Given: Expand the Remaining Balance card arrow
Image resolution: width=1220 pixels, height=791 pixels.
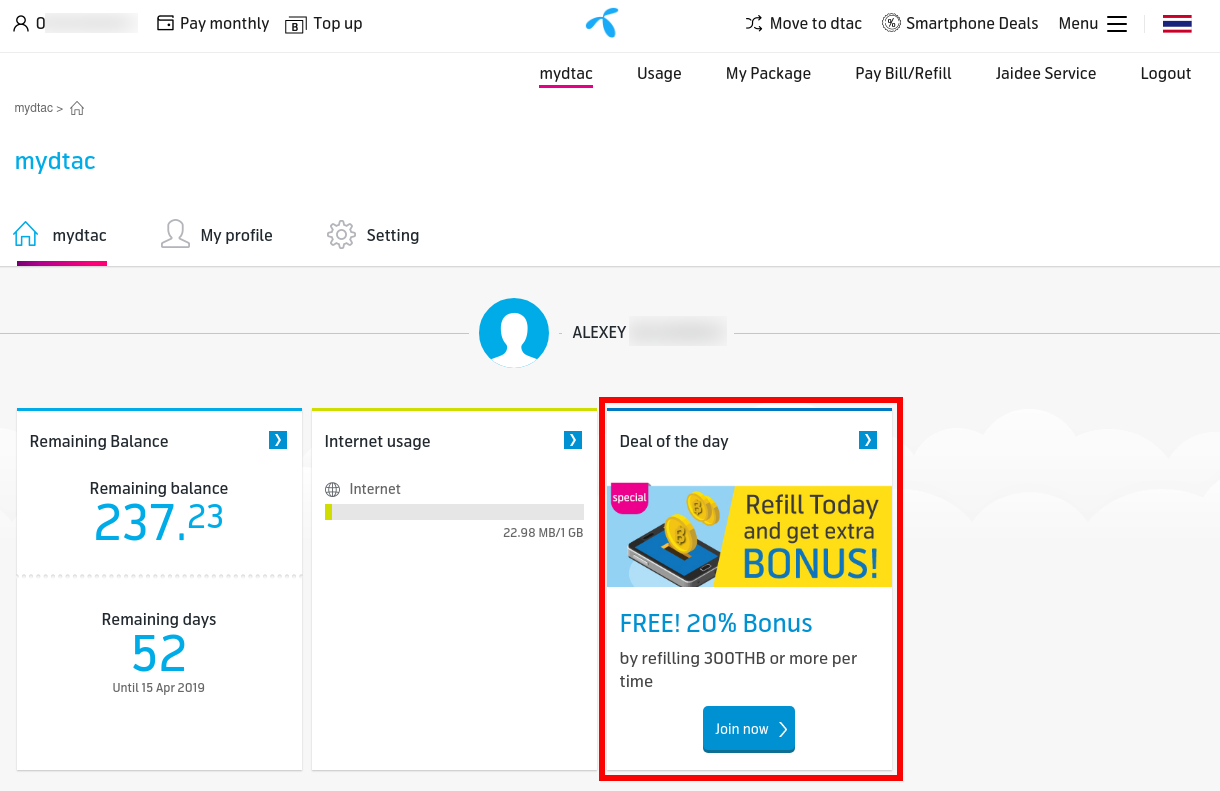Looking at the screenshot, I should [x=278, y=440].
